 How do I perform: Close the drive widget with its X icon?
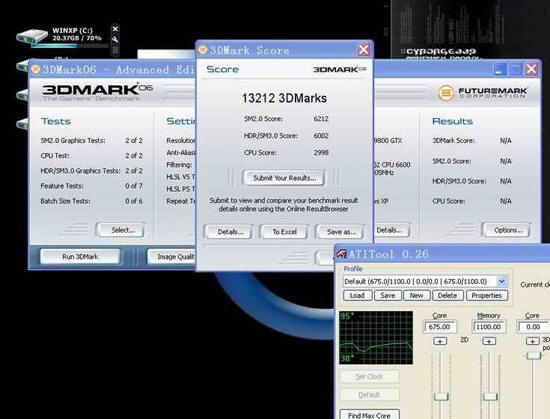coord(115,29)
